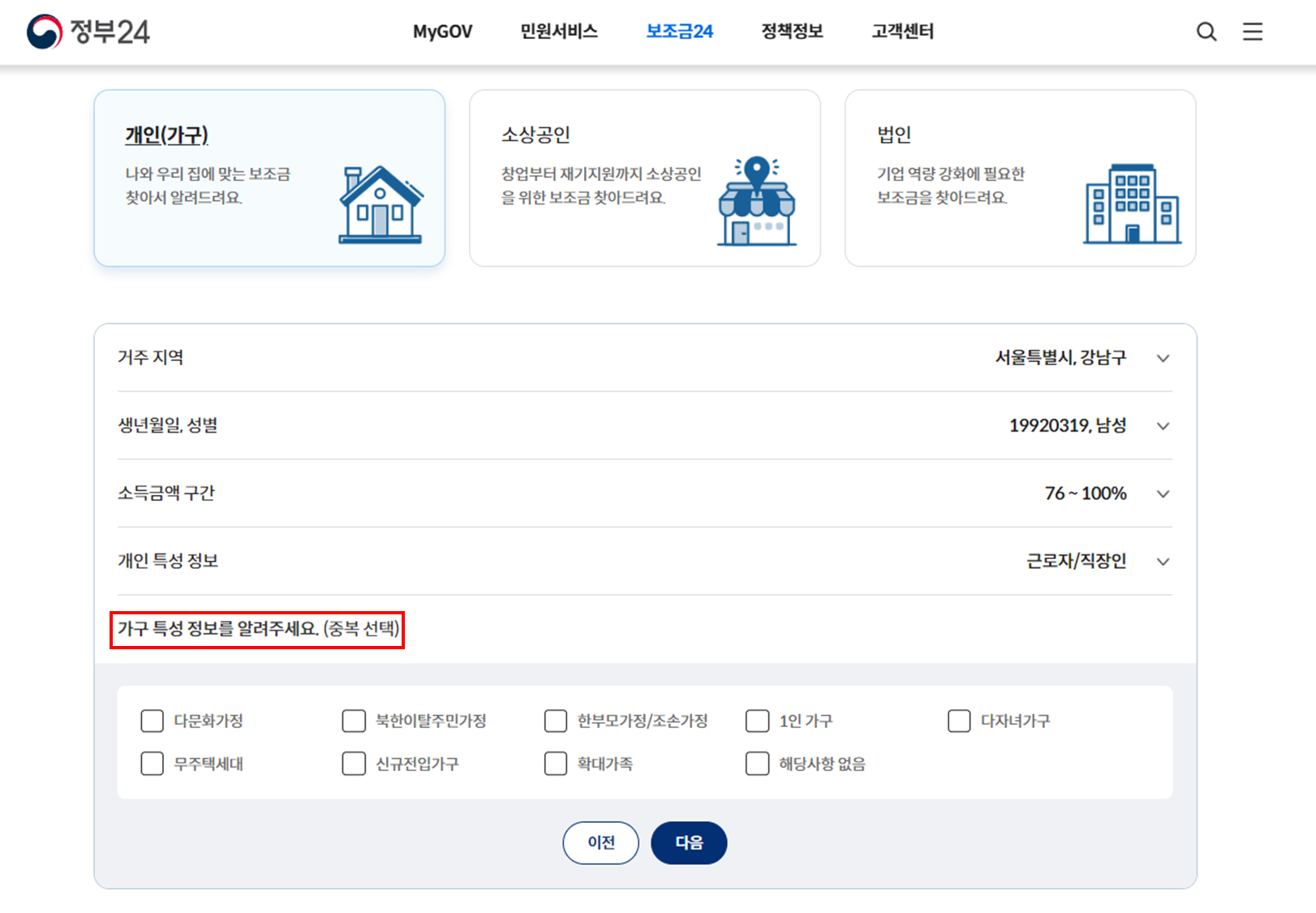Go to the MyGOV menu
This screenshot has width=1316, height=913.
coord(442,32)
